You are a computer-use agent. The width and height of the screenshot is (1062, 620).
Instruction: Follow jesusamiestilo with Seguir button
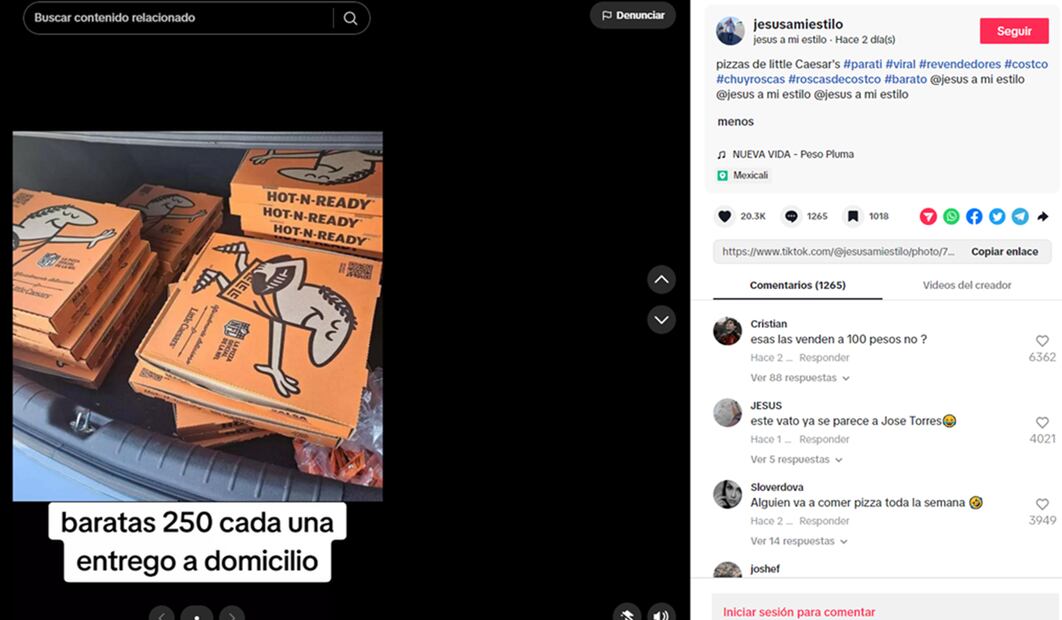pyautogui.click(x=1014, y=31)
